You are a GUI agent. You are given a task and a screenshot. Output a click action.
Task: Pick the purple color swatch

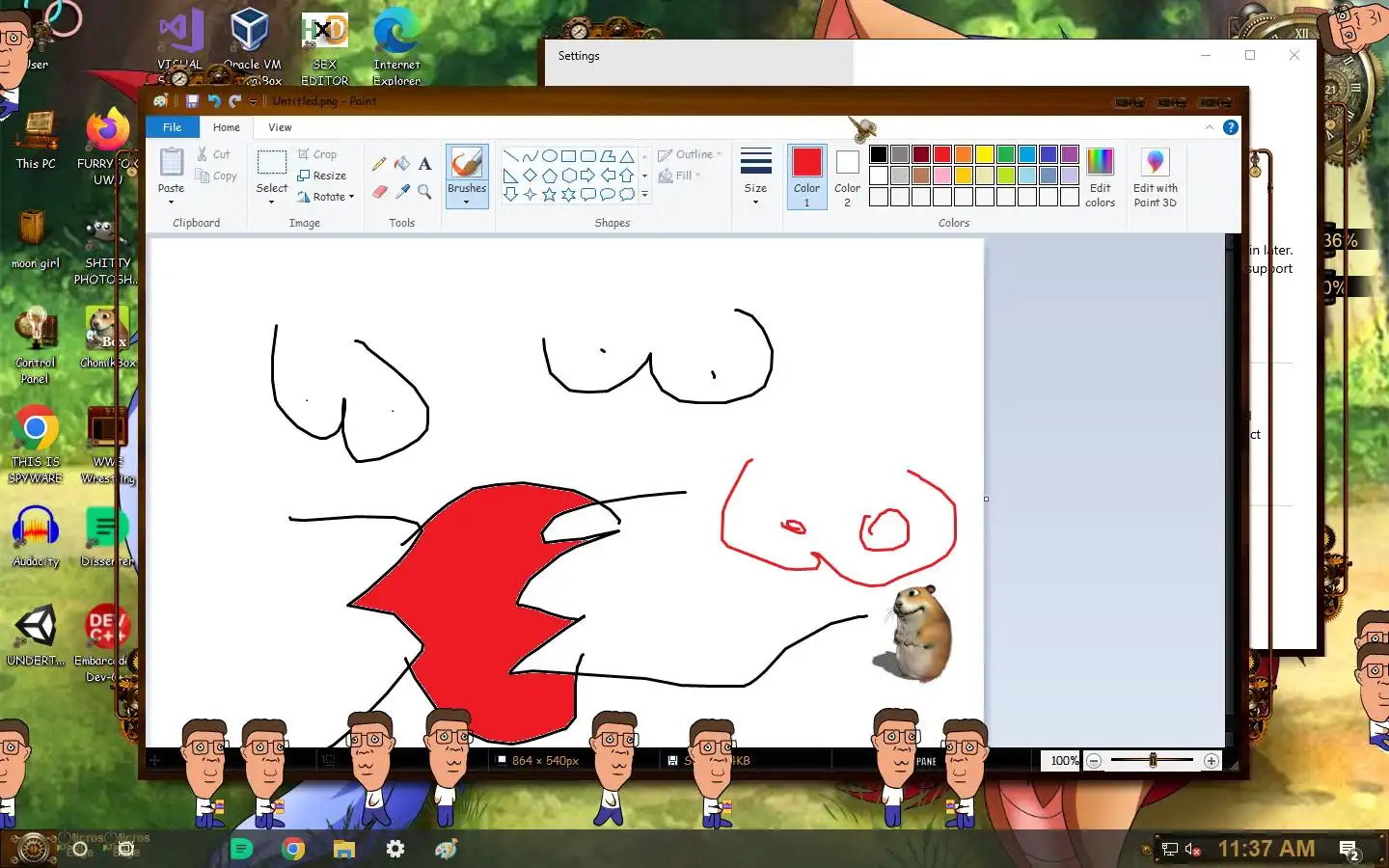coord(1070,154)
